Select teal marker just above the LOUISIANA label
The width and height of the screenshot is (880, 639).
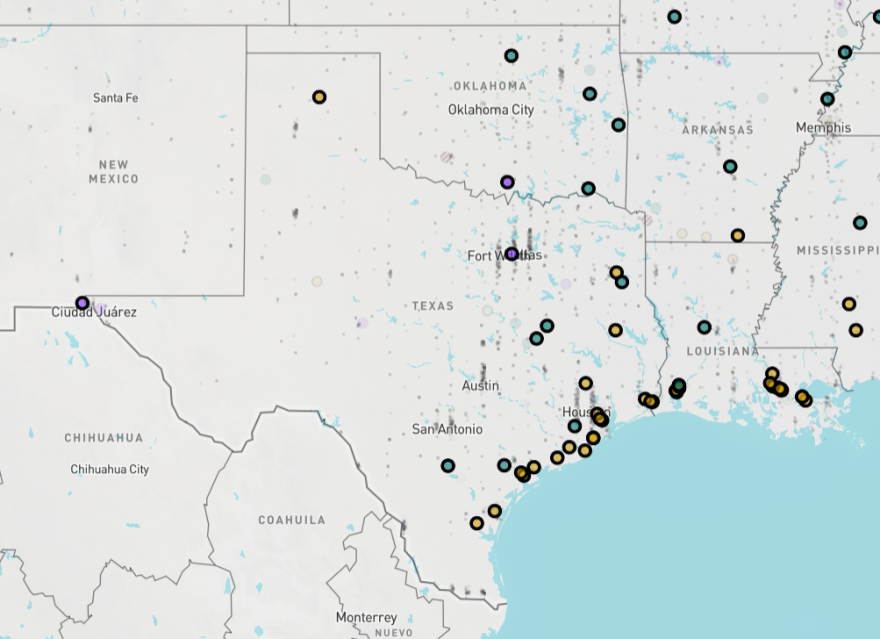[x=704, y=327]
